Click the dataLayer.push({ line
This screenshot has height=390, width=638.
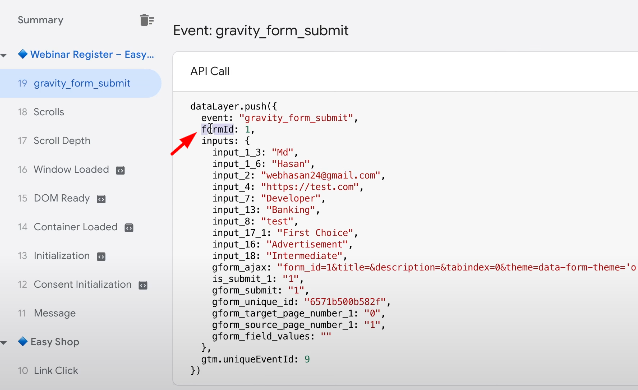click(234, 106)
